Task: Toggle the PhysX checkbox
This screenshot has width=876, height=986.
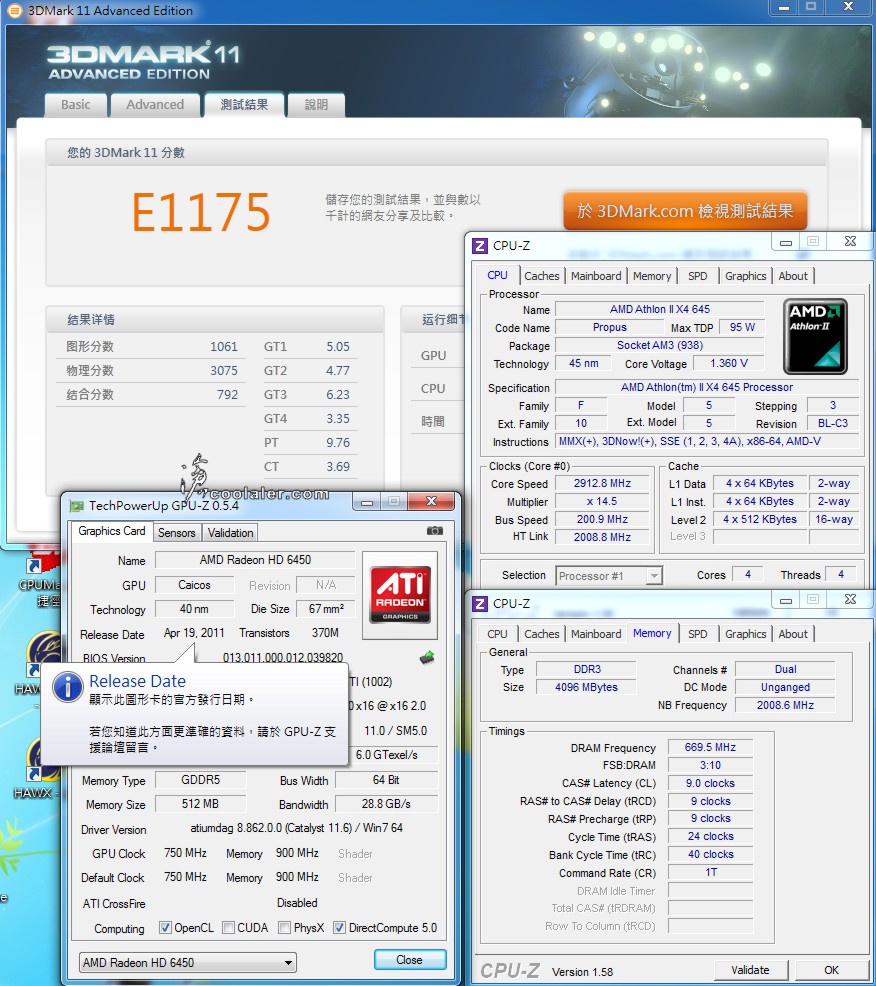Action: tap(284, 928)
